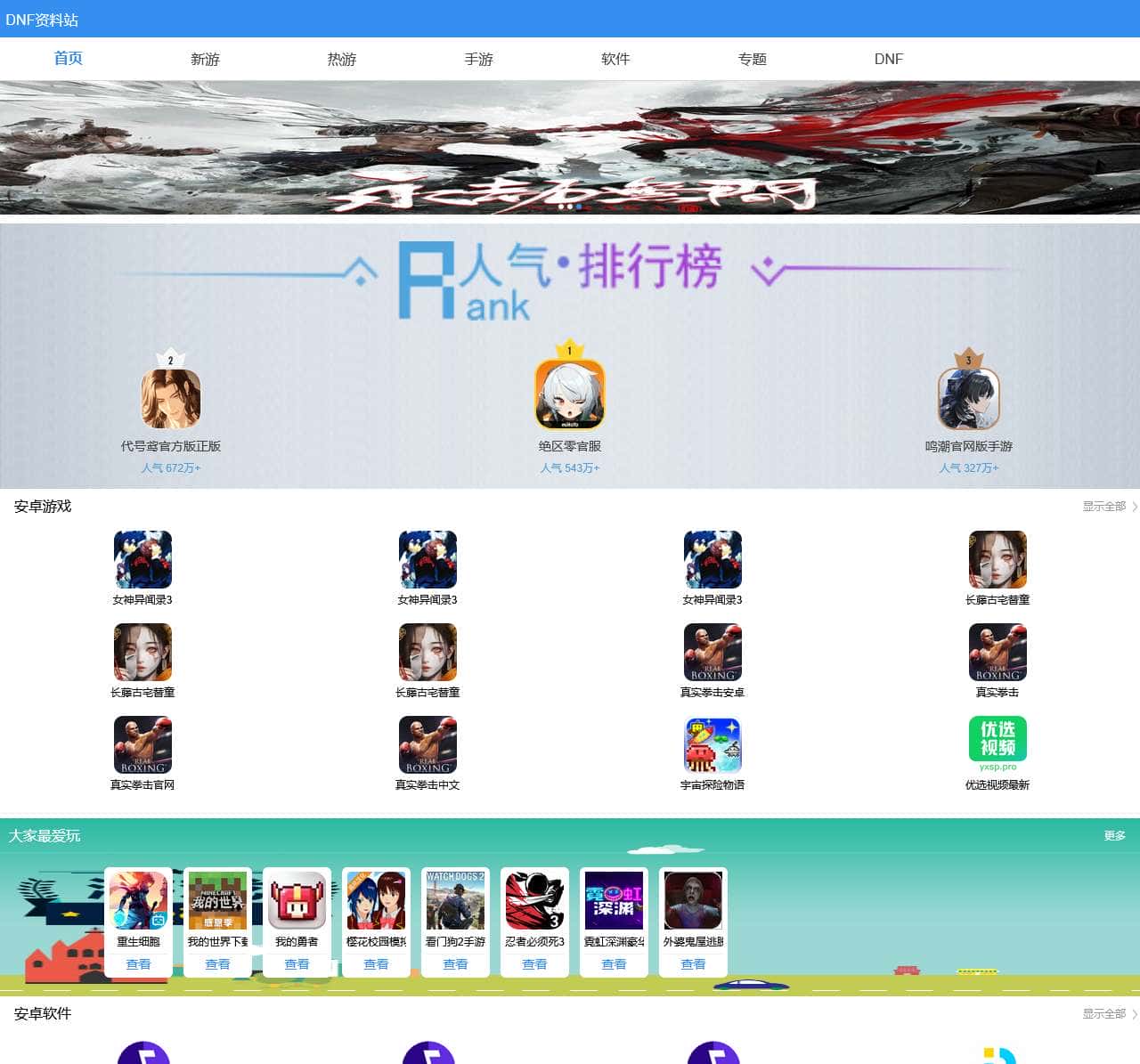Viewport: 1140px width, 1064px height.
Task: Click the 我的勇者 pixel helmet icon
Action: tap(297, 901)
